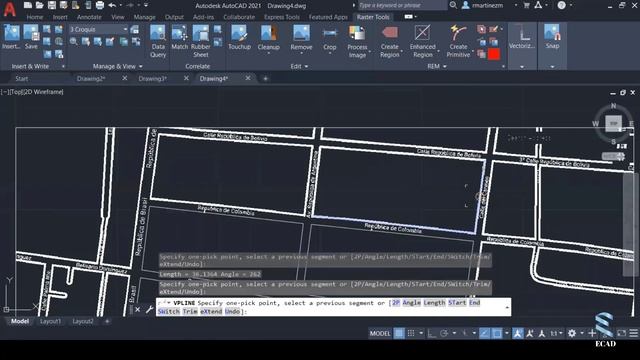Select the Touchup tool
This screenshot has width=640, height=360.
[239, 38]
